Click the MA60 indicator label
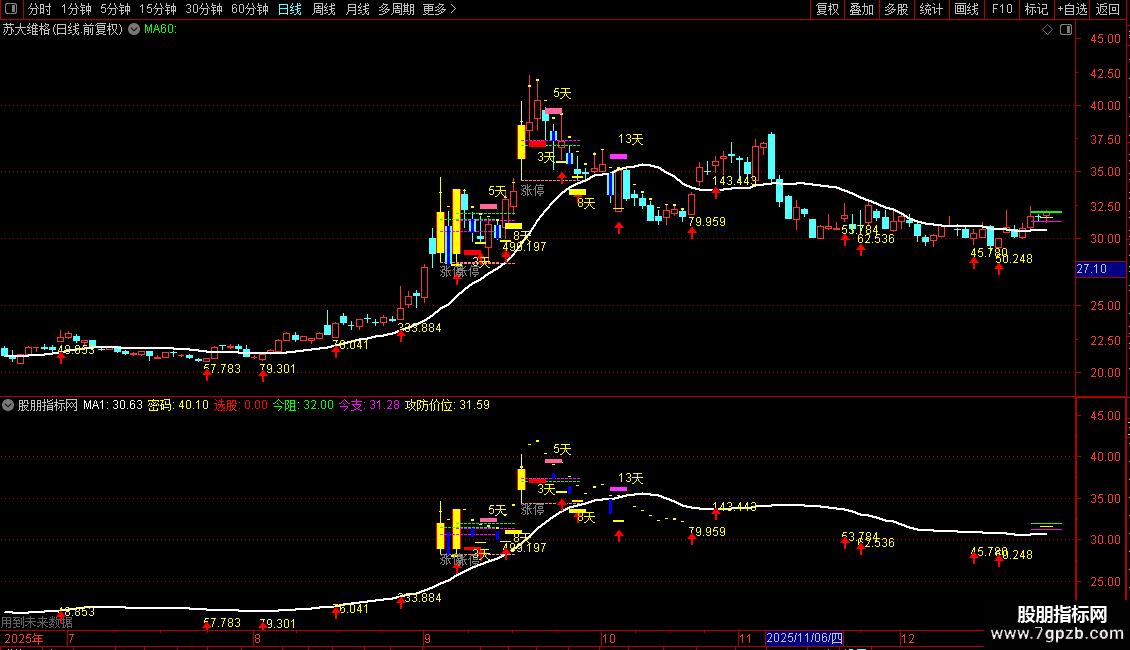Screen dimensions: 1130x650 (160, 30)
